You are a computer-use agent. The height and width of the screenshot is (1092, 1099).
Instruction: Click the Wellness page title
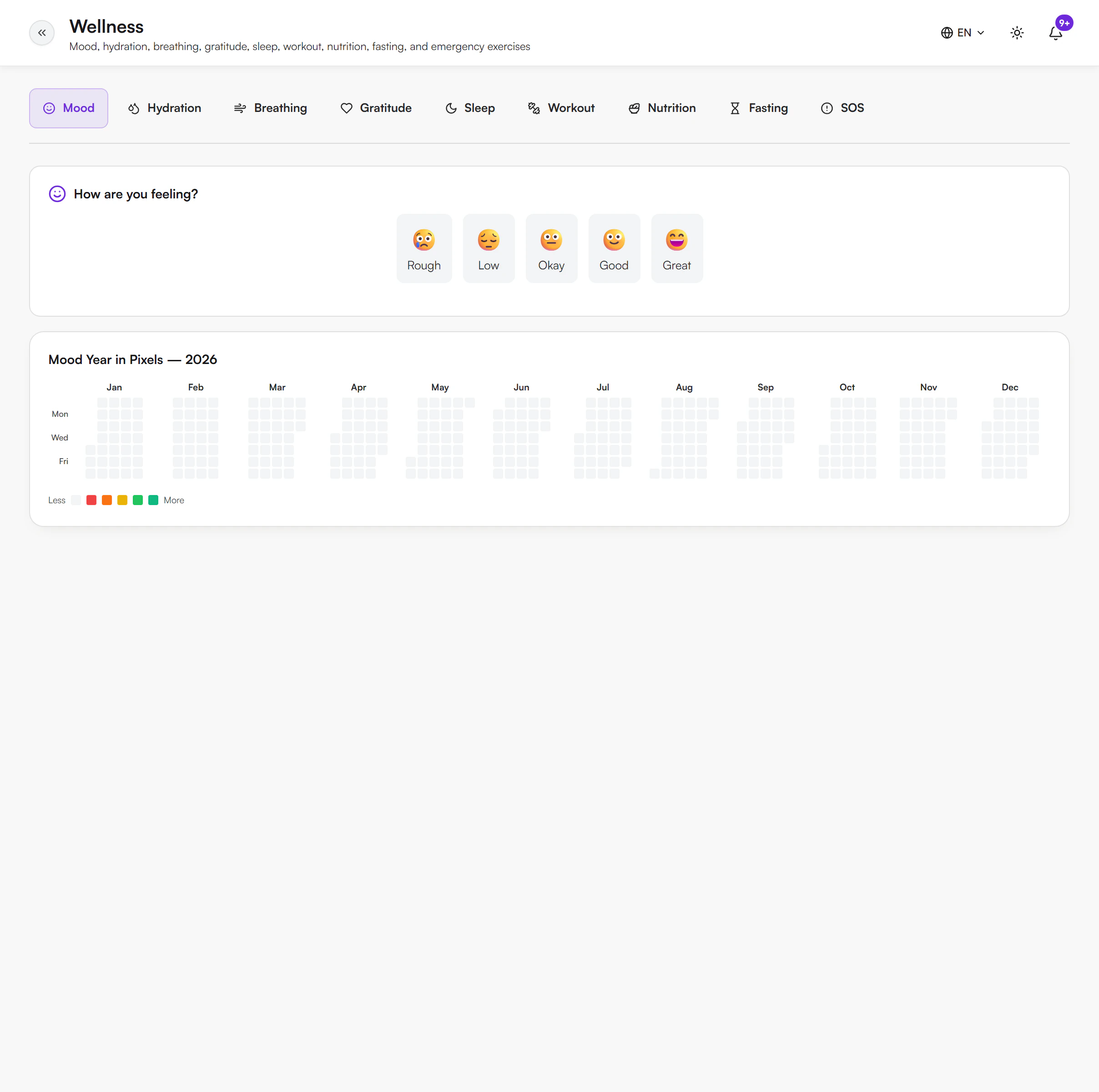[x=106, y=27]
